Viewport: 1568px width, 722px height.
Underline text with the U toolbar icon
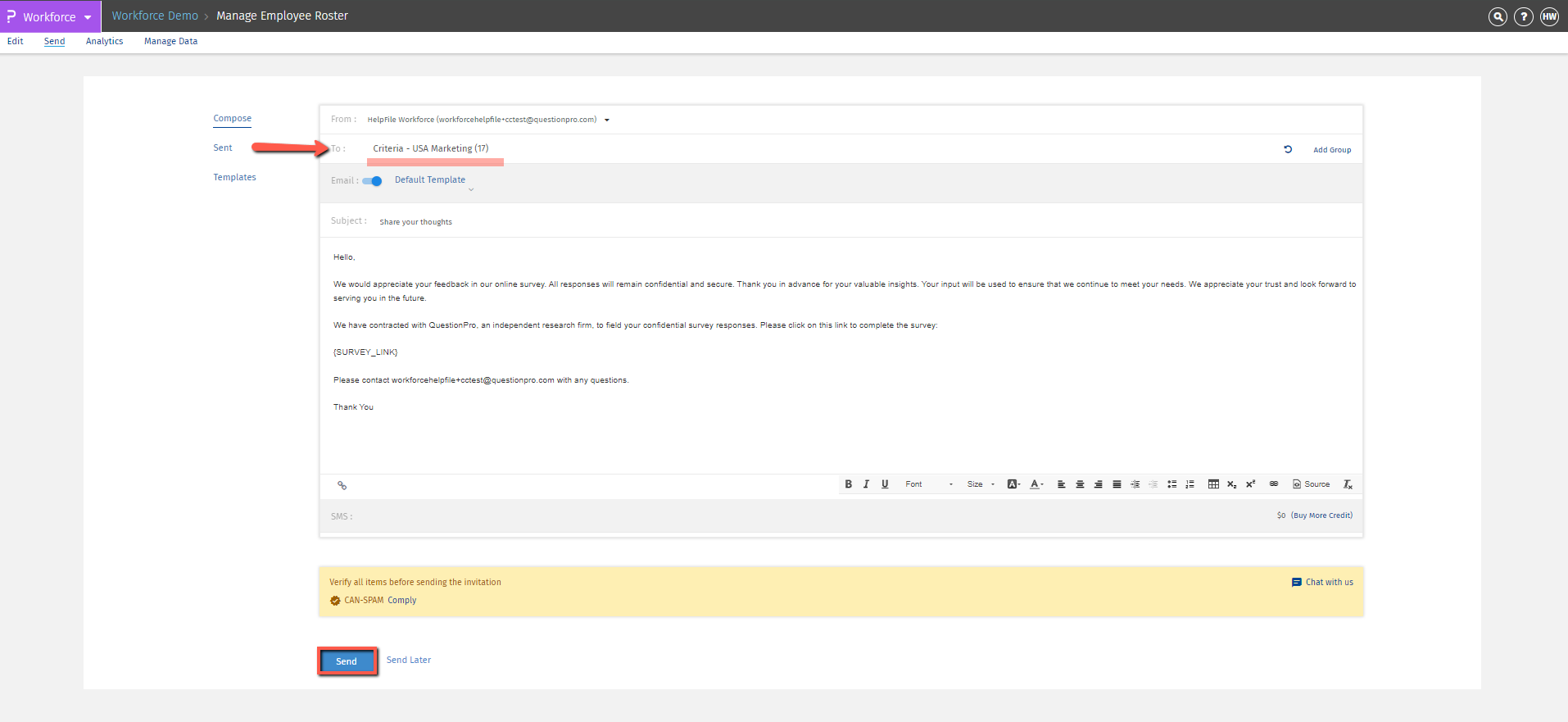pos(885,484)
